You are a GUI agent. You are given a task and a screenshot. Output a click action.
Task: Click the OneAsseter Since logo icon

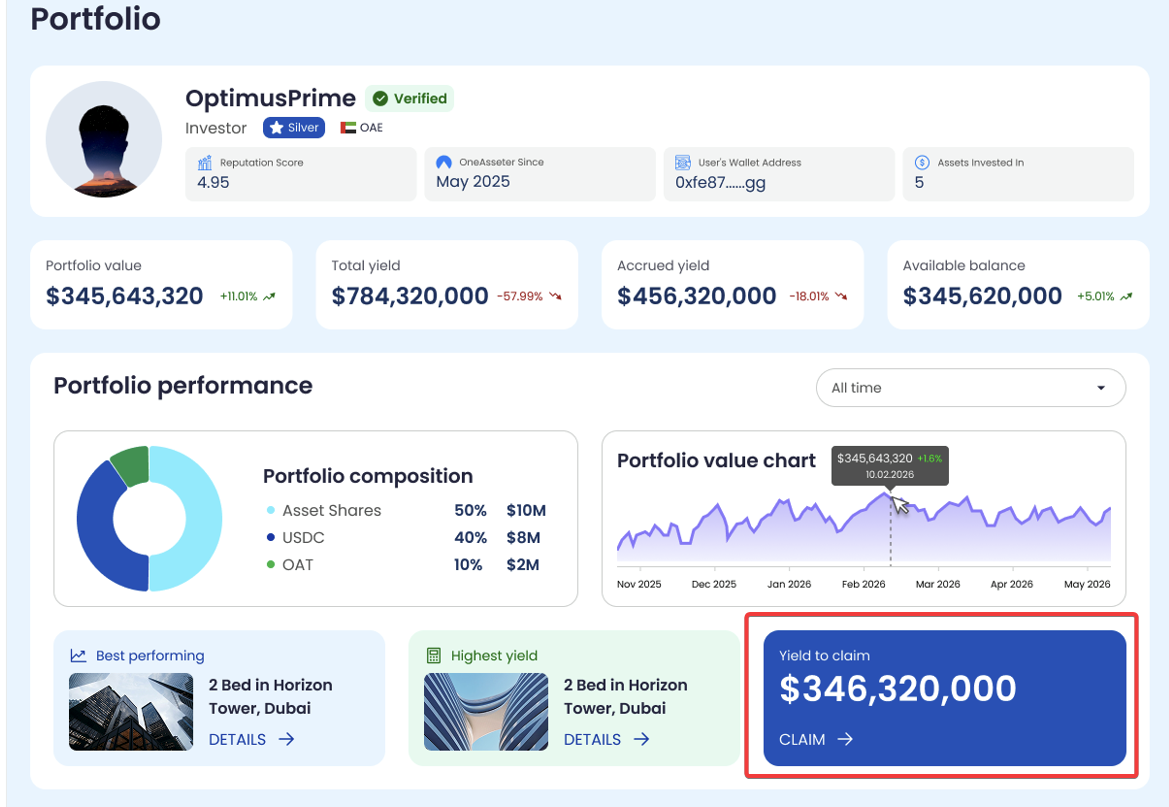(444, 163)
